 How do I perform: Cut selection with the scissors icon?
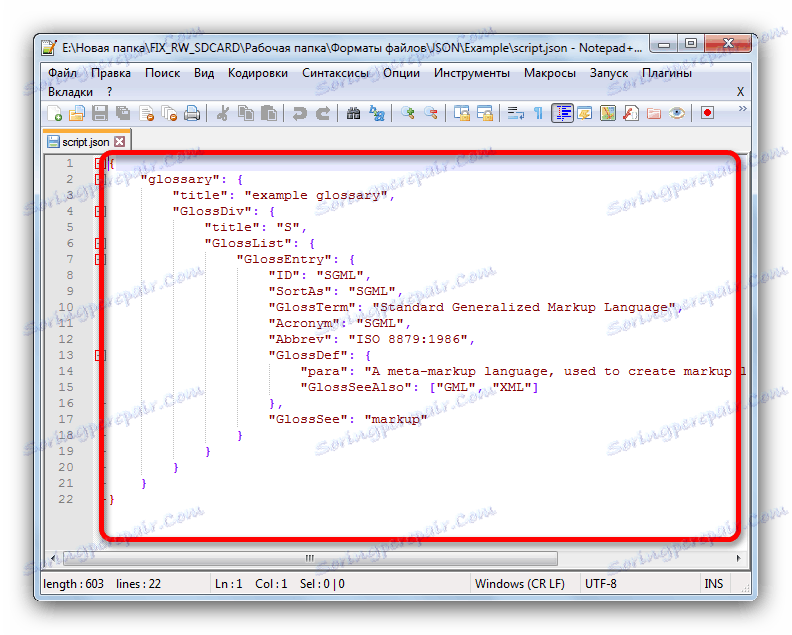click(222, 113)
